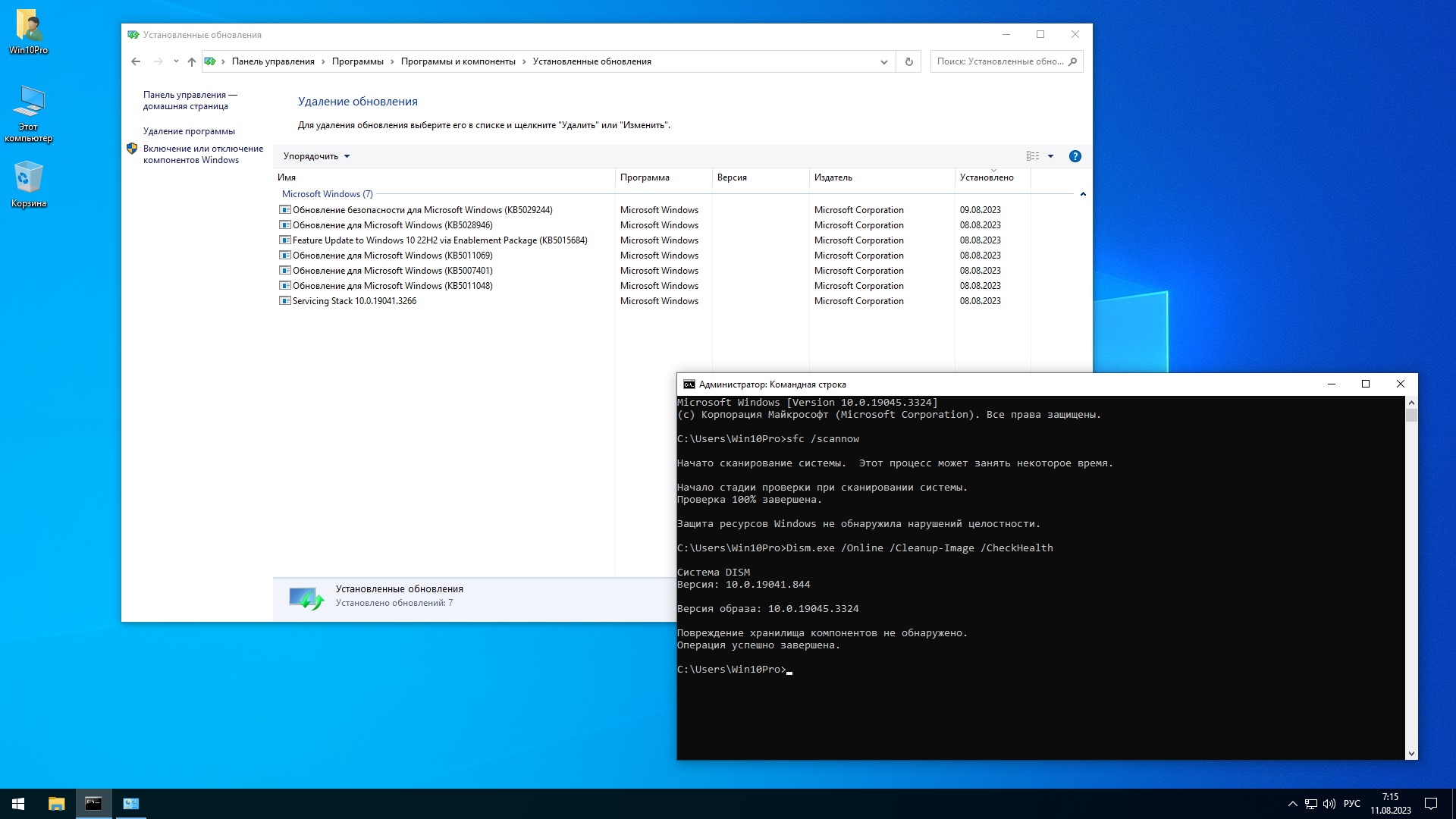Switch input language РУС indicator
The image size is (1456, 819).
coord(1351,804)
